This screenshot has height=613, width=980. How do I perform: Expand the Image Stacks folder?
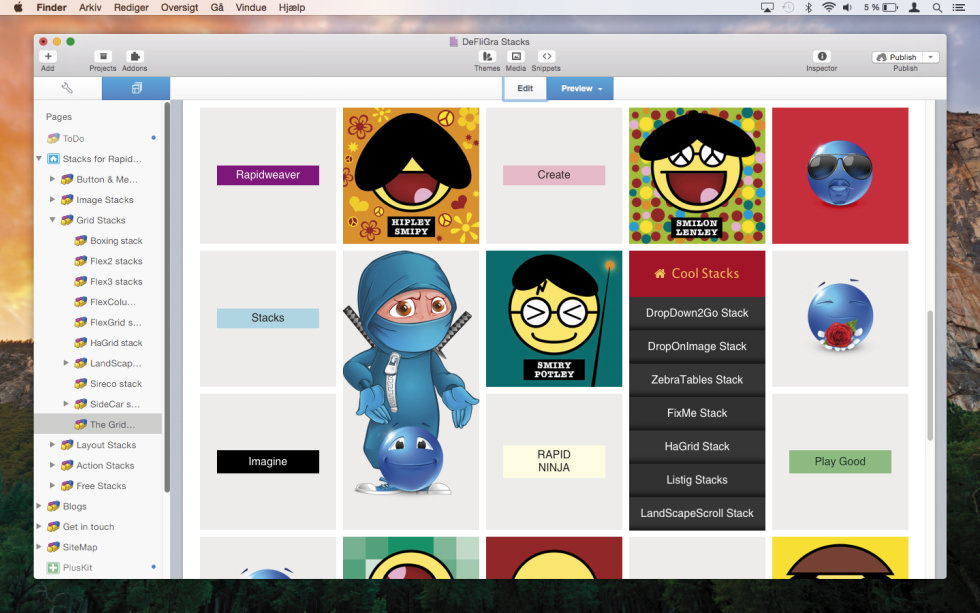click(52, 199)
